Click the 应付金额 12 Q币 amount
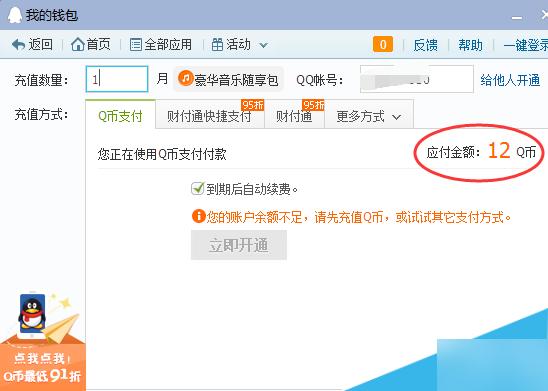Image resolution: width=548 pixels, height=391 pixels. tap(481, 152)
